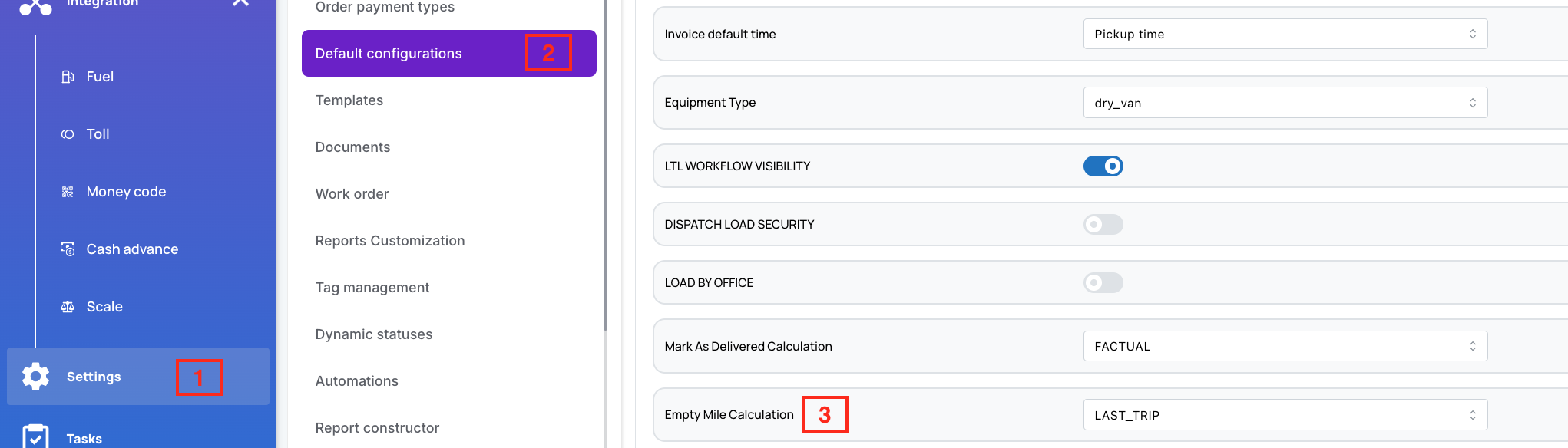
Task: Open Mark As Delivered Calculation options
Action: pos(1285,346)
